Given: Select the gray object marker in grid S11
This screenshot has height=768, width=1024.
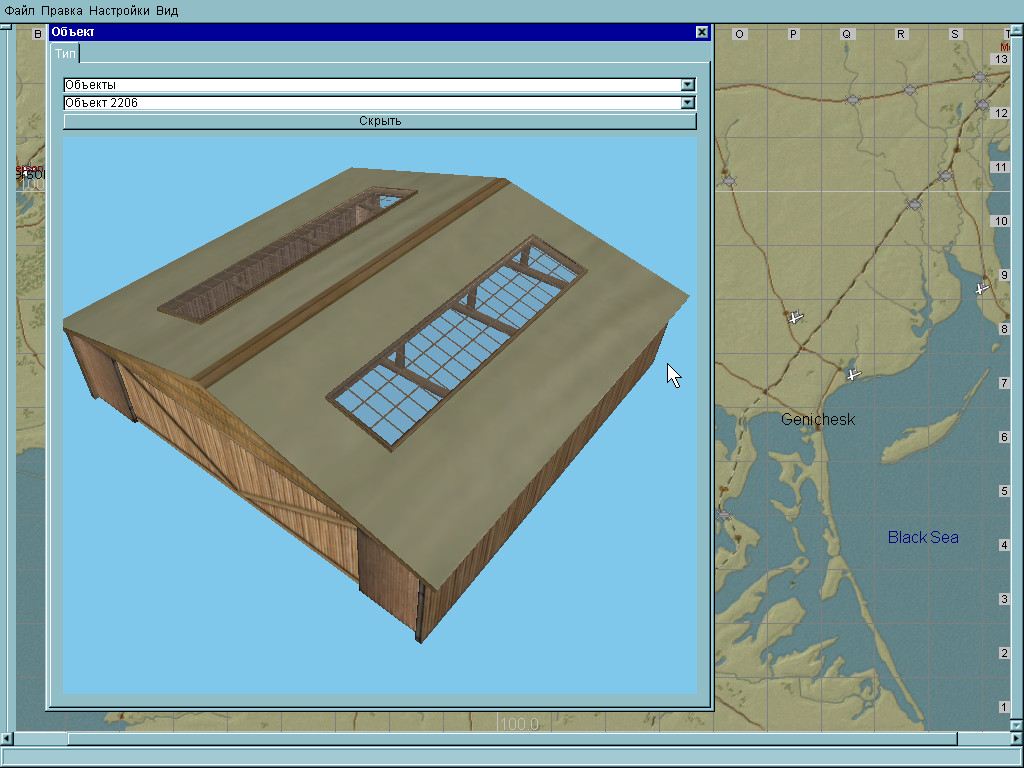Looking at the screenshot, I should click(945, 176).
